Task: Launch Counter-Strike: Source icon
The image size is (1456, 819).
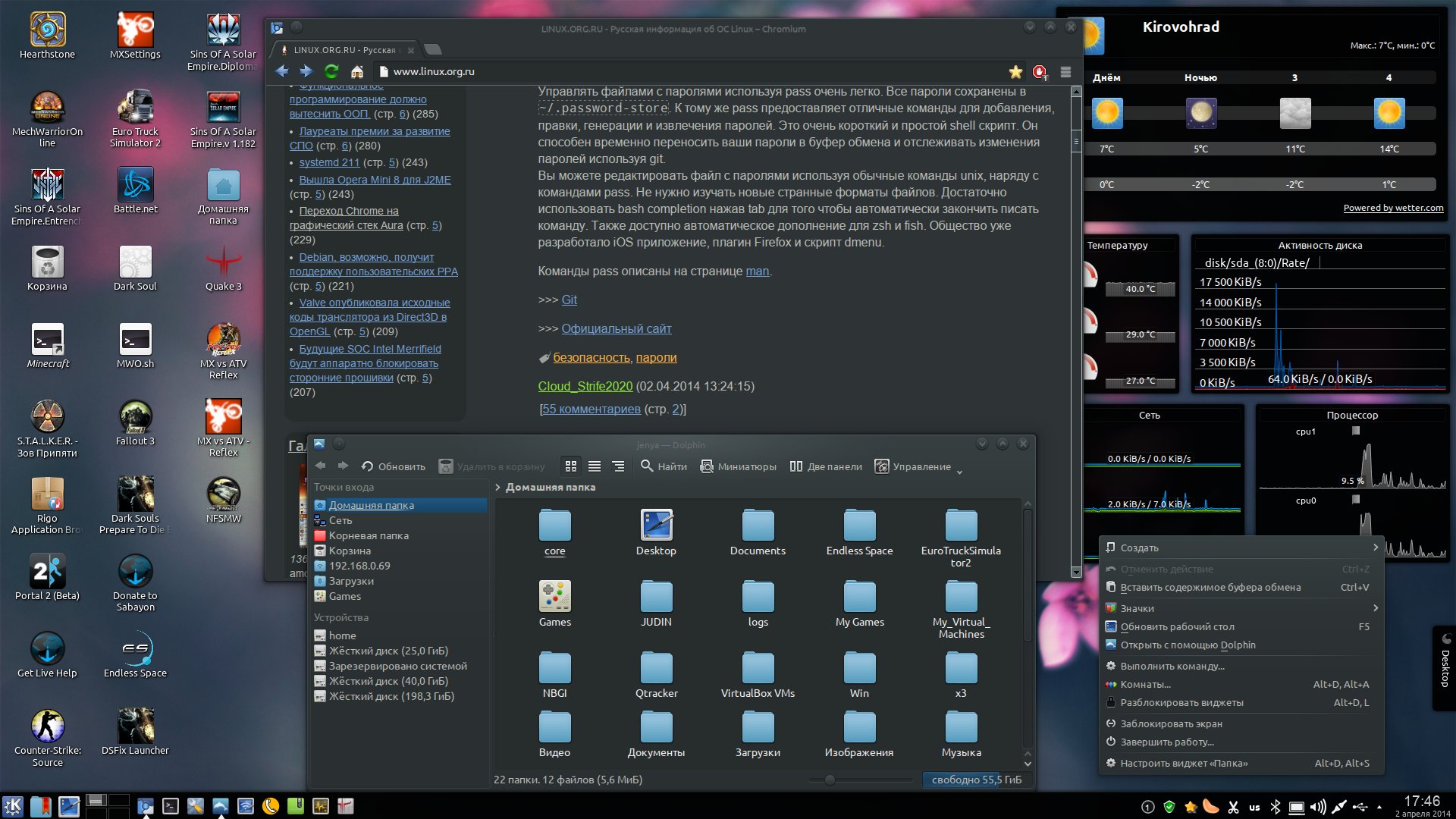Action: 48,726
